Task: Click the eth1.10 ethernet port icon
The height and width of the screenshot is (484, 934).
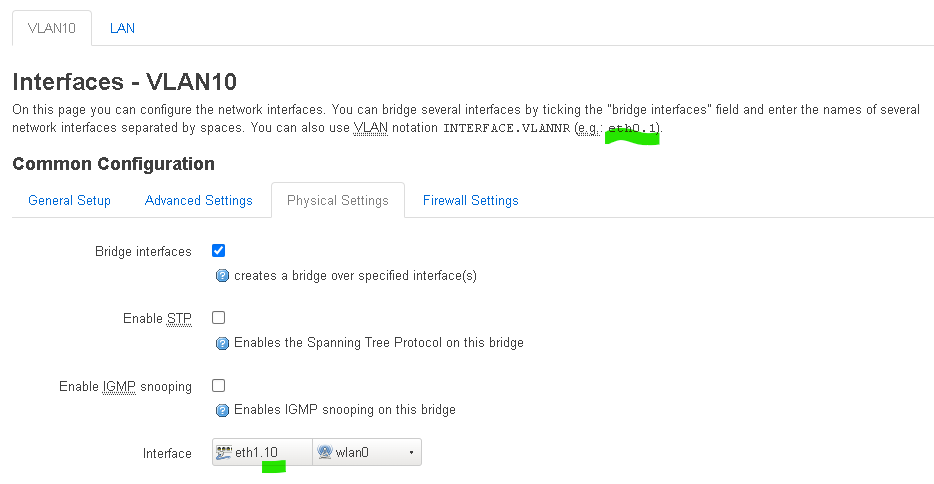Action: pyautogui.click(x=224, y=452)
